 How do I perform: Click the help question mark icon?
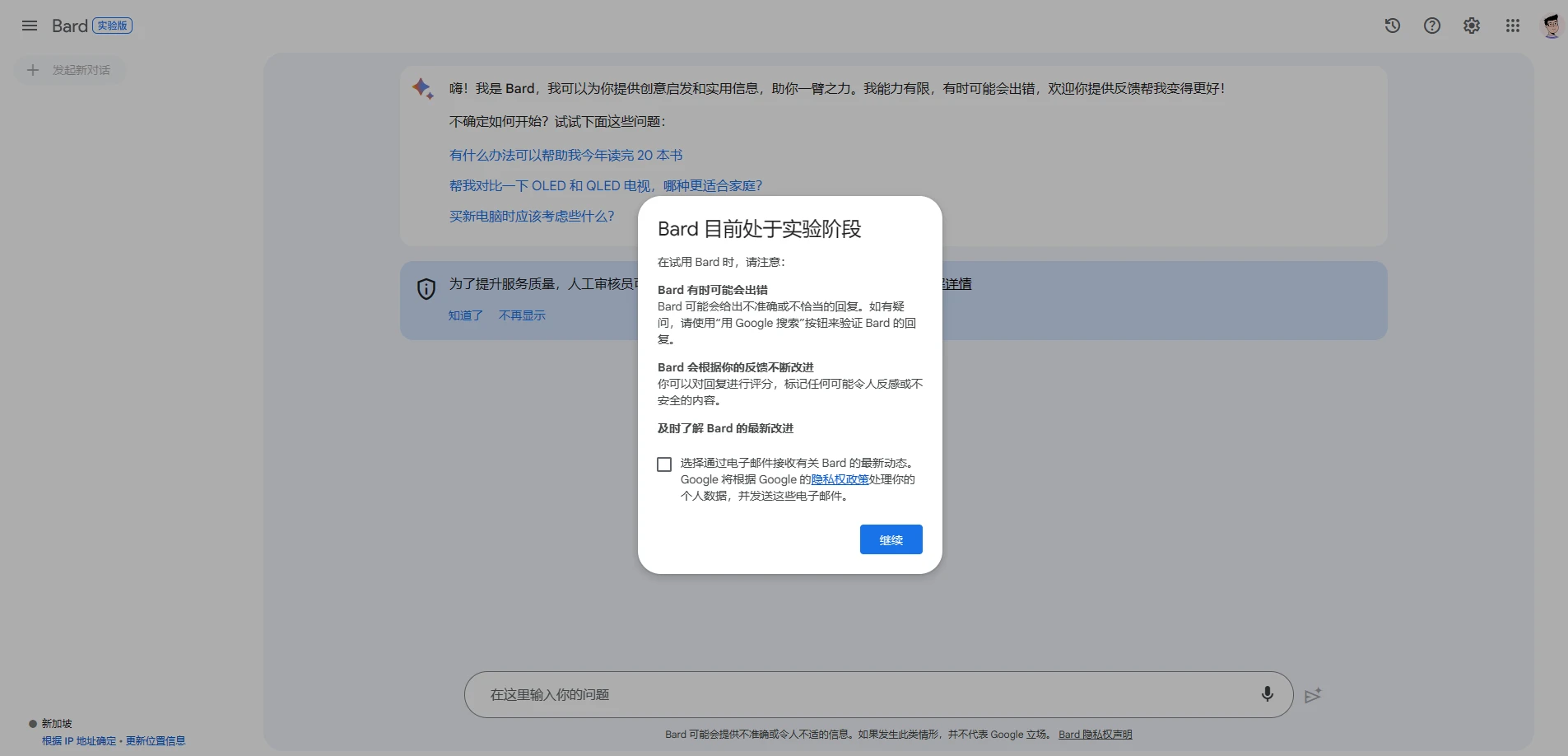1432,26
